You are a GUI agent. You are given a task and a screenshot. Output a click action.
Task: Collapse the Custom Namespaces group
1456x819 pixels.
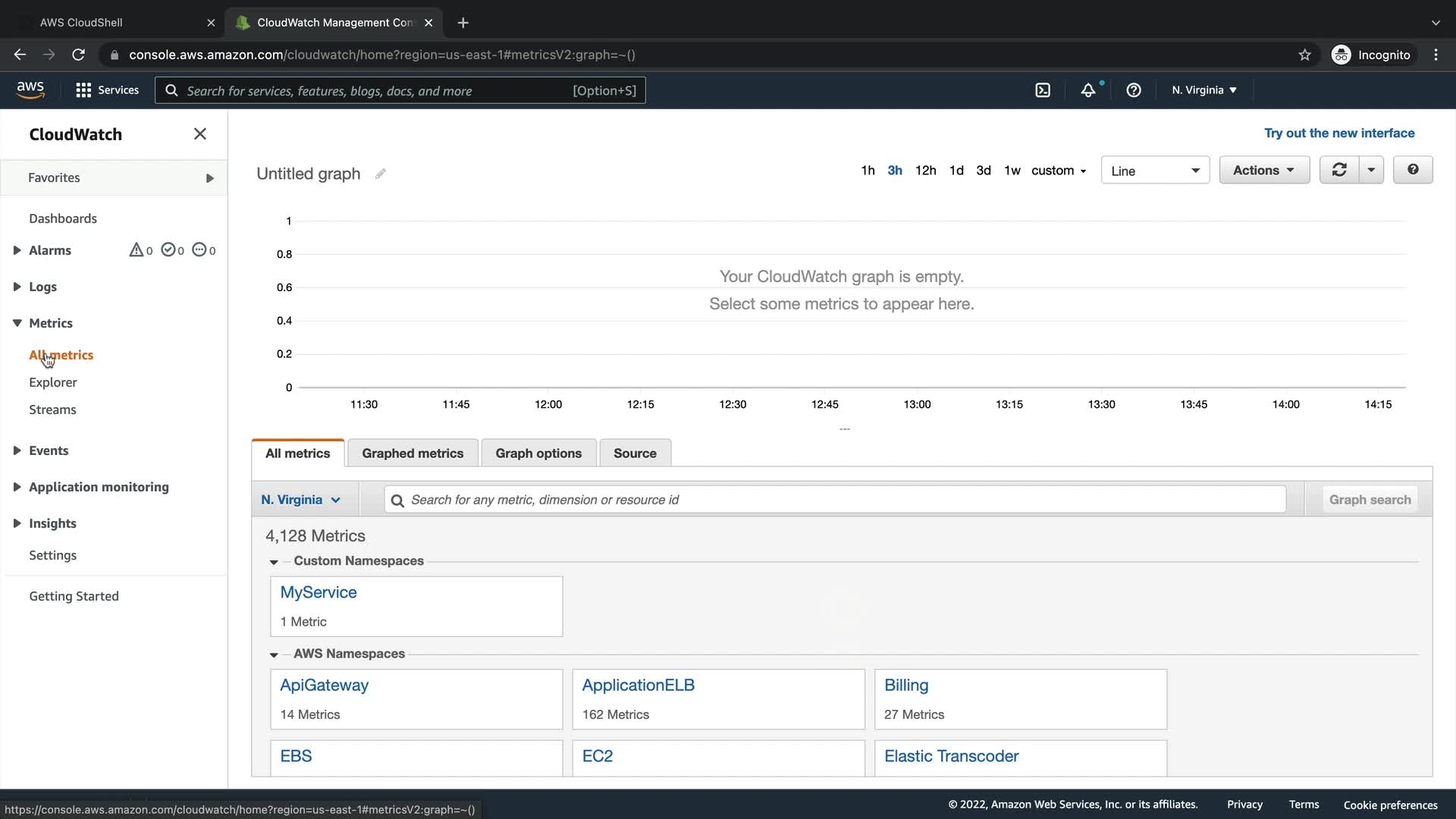pos(274,562)
